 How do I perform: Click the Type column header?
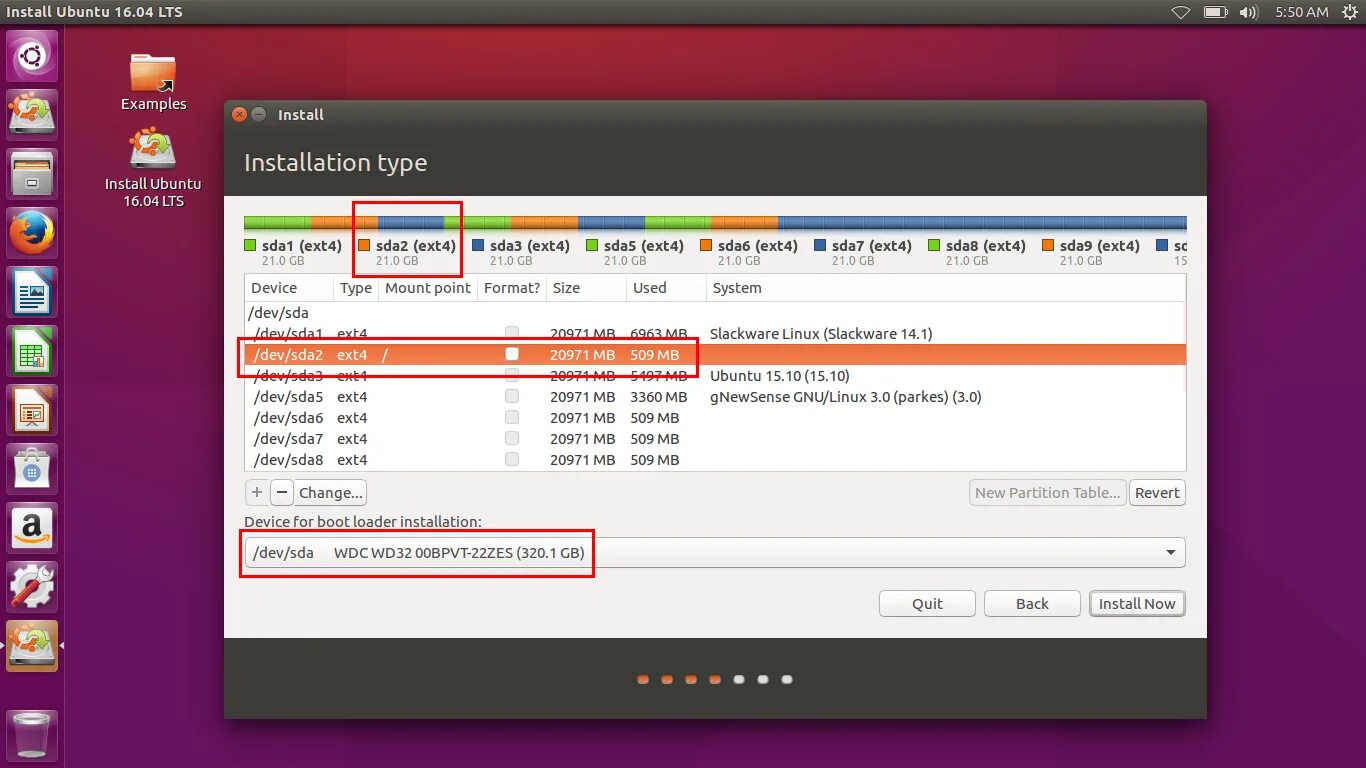click(356, 288)
